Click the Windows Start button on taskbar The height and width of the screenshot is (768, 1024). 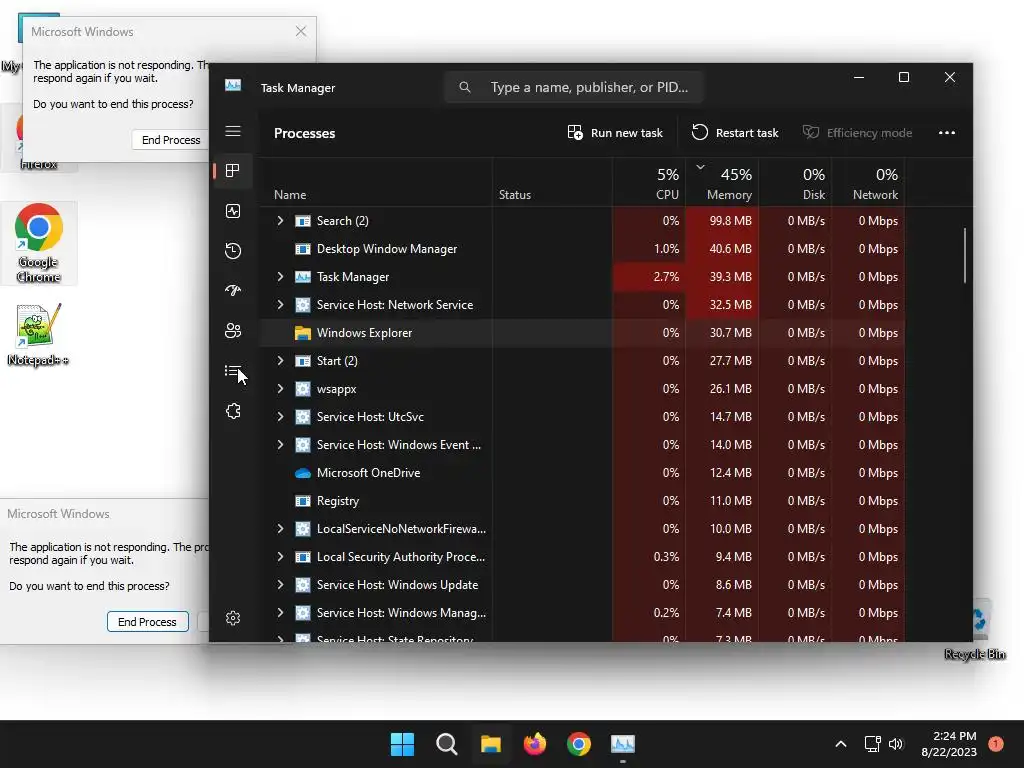tap(402, 744)
